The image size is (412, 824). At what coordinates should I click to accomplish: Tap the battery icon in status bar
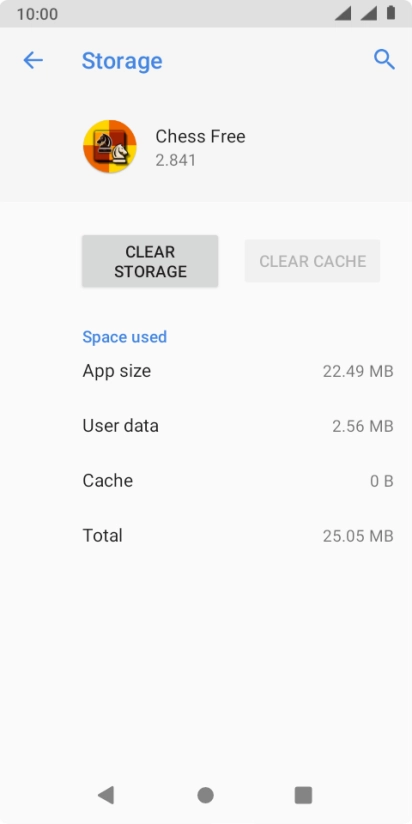(x=391, y=13)
